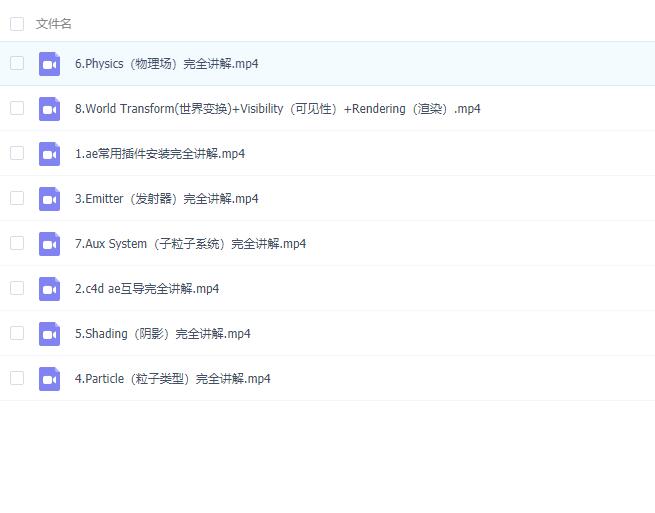The height and width of the screenshot is (513, 655).
Task: Click video icon beside 8.World Transform file
Action: pyautogui.click(x=49, y=109)
